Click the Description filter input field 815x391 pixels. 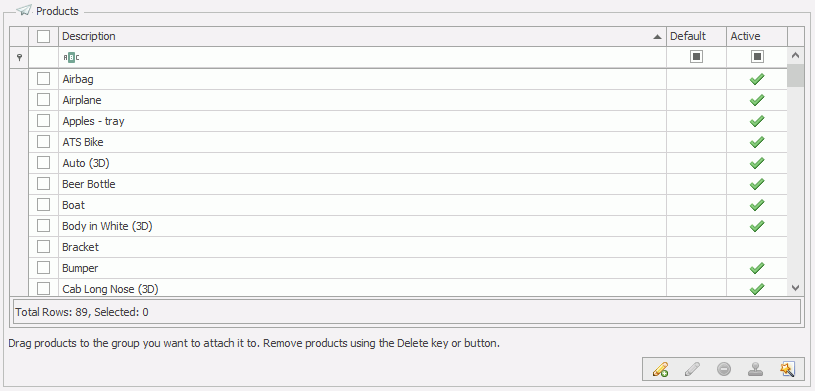click(x=362, y=57)
